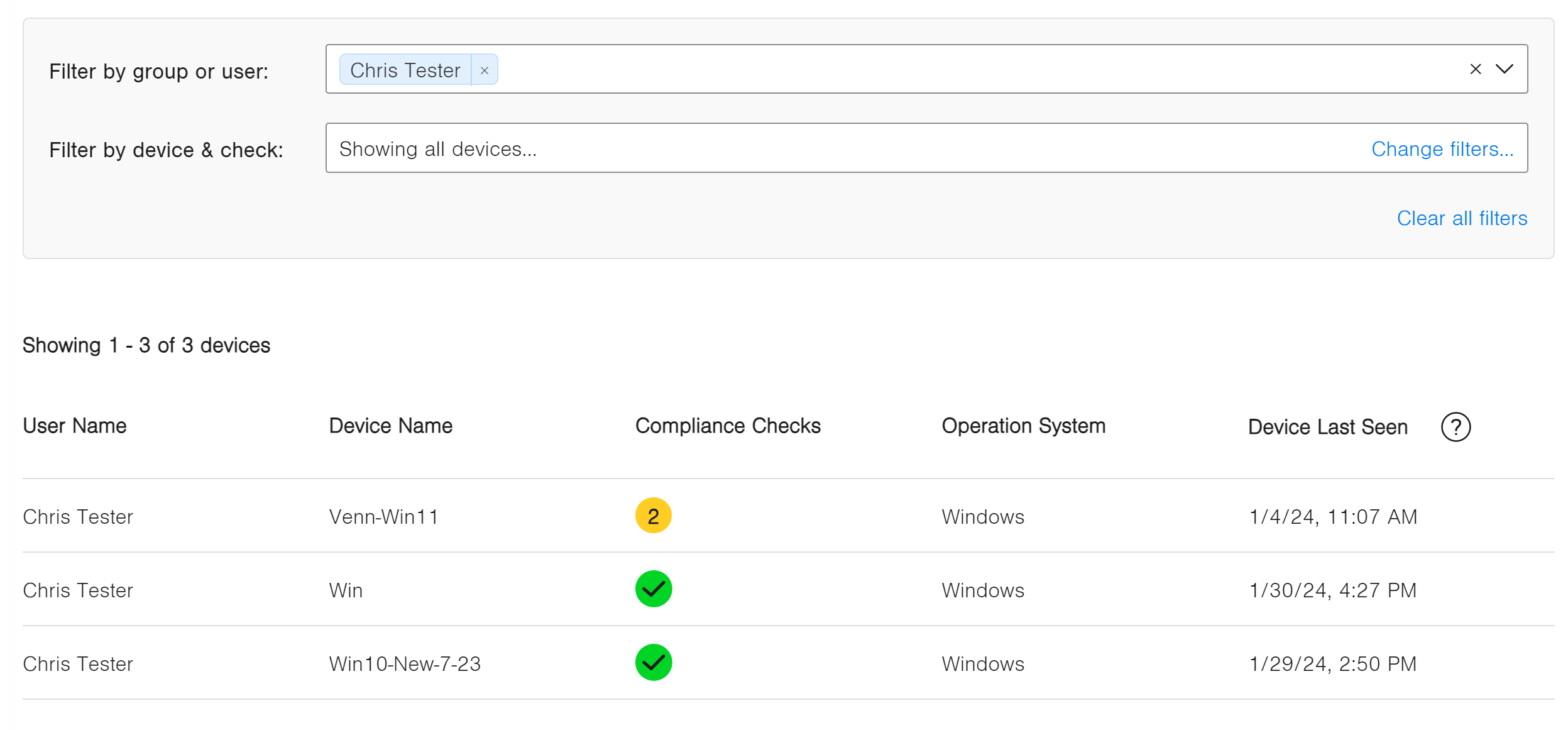This screenshot has width=1568, height=730.
Task: Click the Device Last Seen column header
Action: 1327,427
